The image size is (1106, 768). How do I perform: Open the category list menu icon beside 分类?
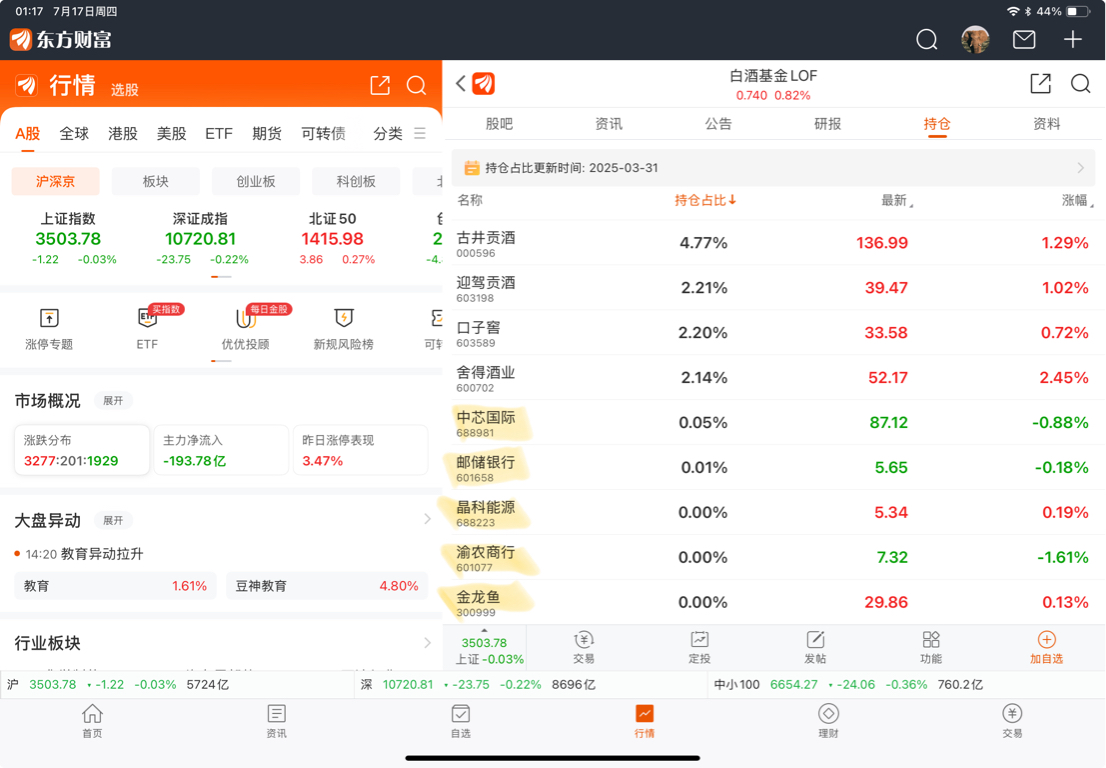pos(420,133)
